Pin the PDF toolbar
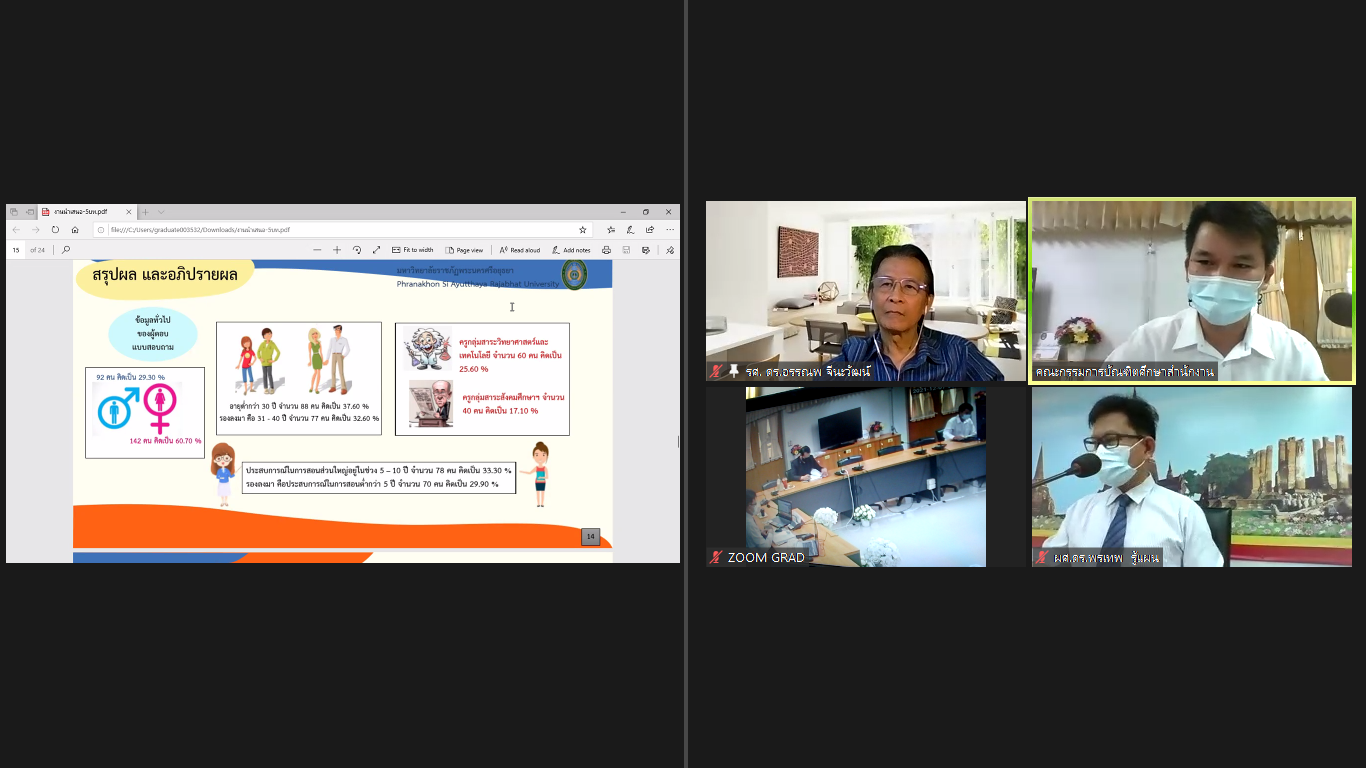The image size is (1366, 768). pos(669,250)
